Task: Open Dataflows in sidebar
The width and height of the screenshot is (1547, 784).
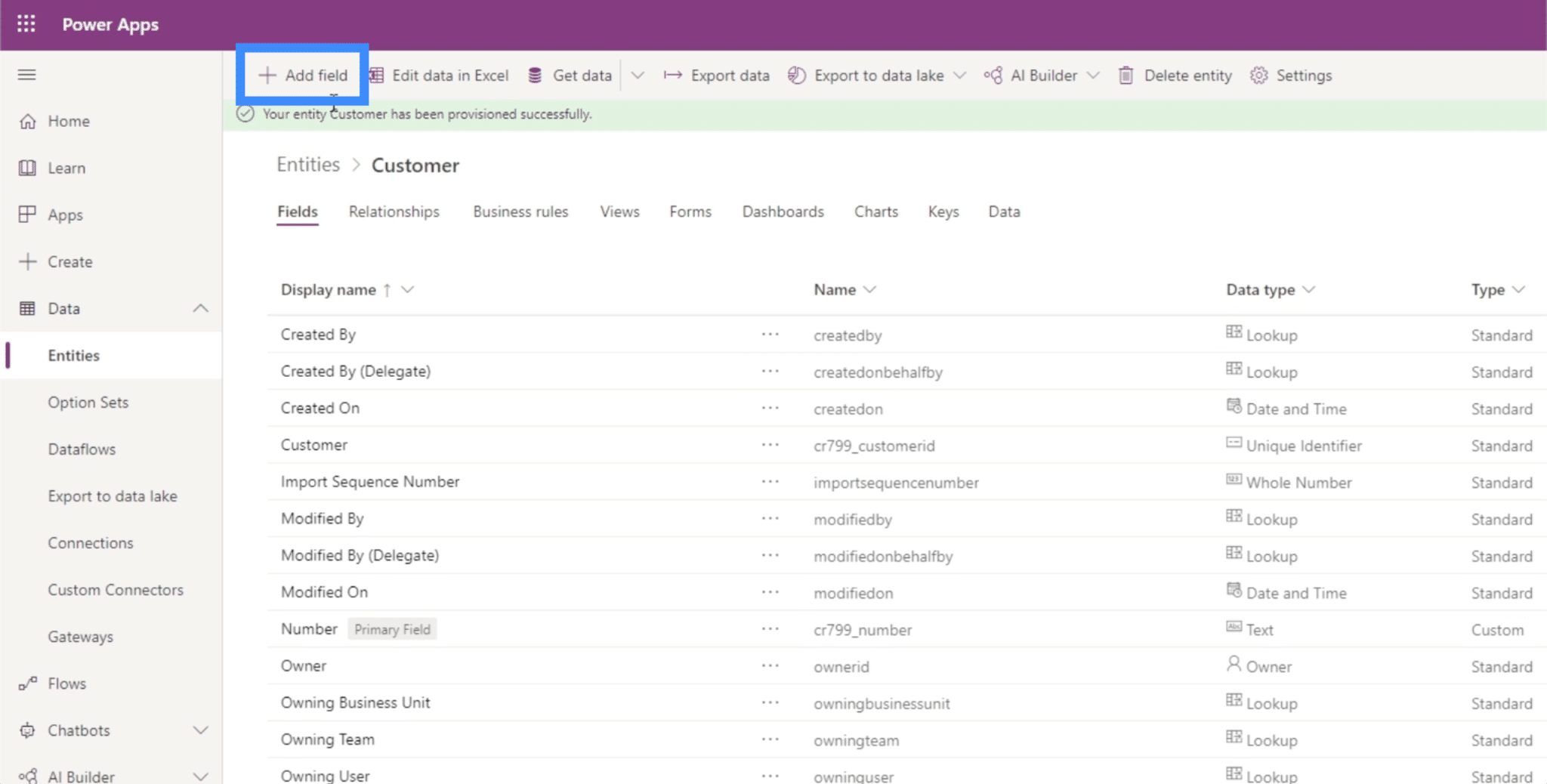Action: click(x=82, y=449)
